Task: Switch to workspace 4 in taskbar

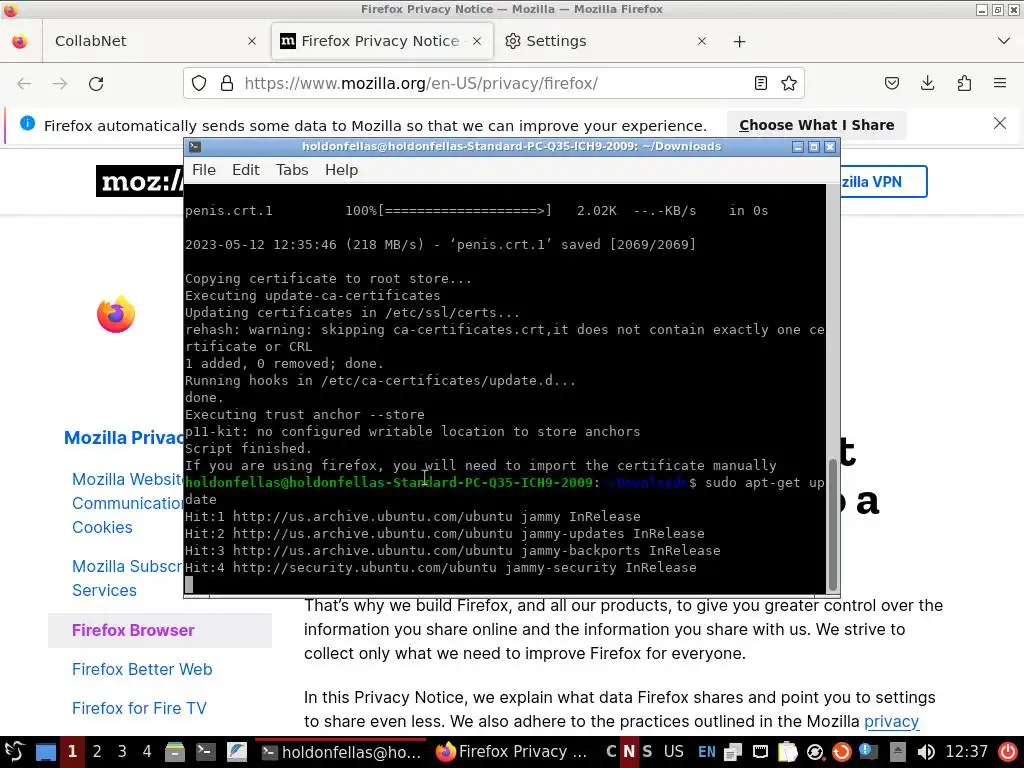Action: [147, 752]
